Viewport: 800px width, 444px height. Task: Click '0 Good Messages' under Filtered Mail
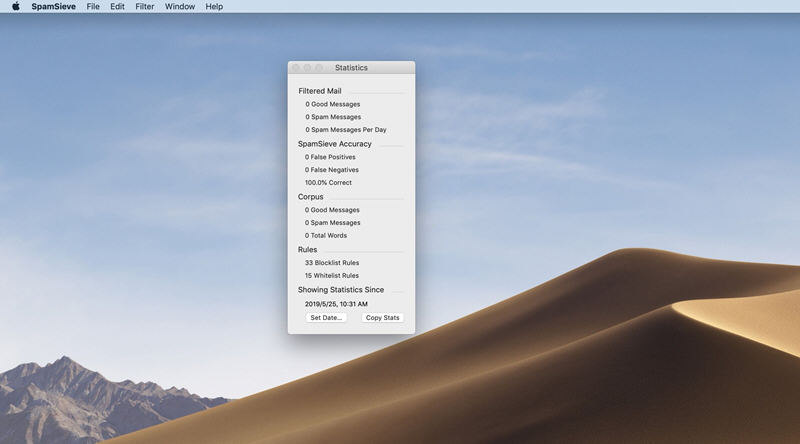pyautogui.click(x=333, y=104)
